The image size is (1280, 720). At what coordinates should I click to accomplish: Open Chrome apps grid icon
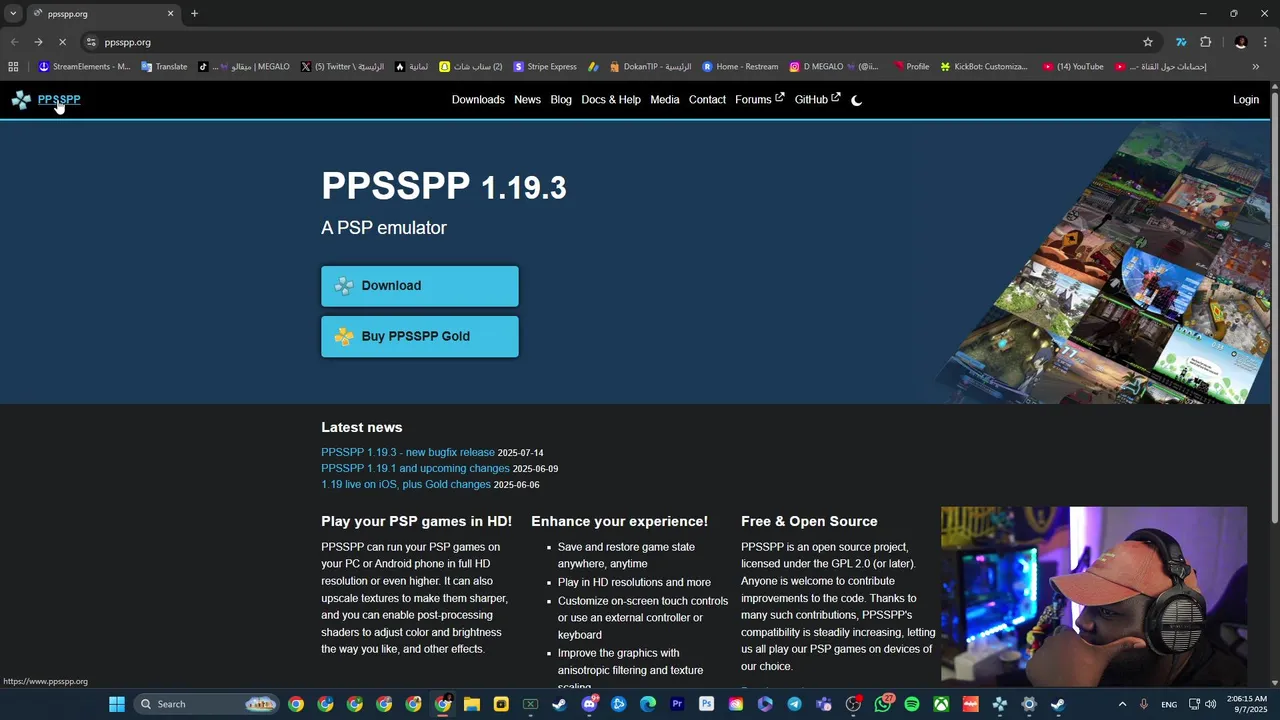click(13, 67)
